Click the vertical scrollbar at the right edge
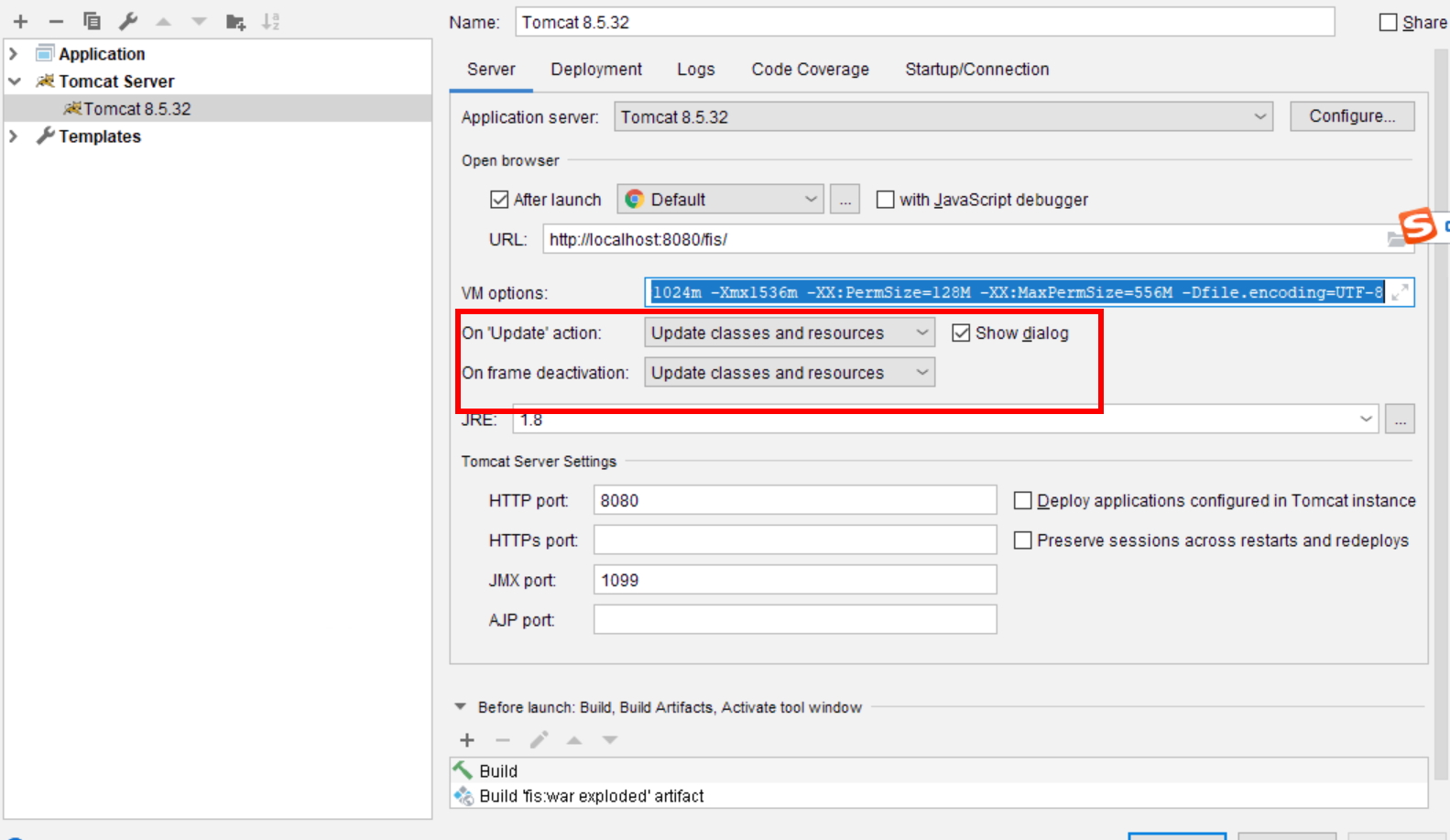The width and height of the screenshot is (1450, 840). click(x=1441, y=412)
